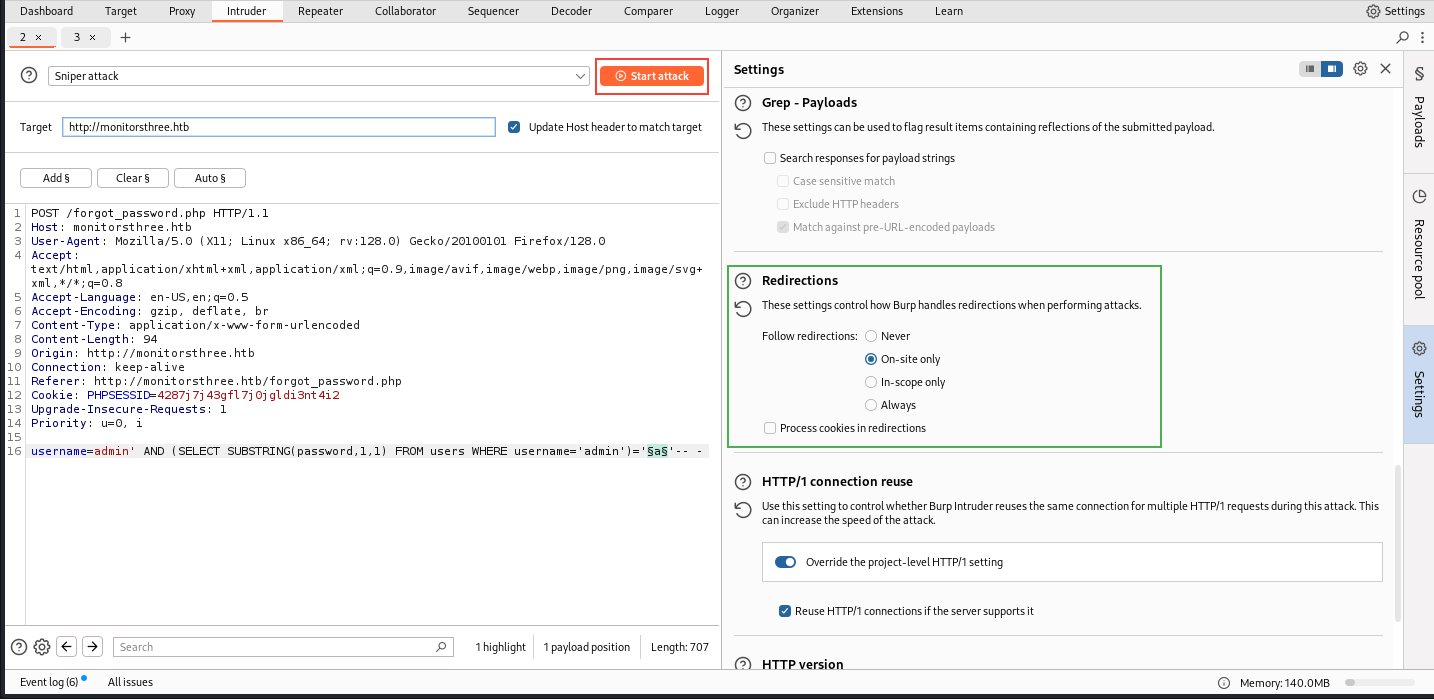Switch to Intruder tab 3
Image resolution: width=1434 pixels, height=700 pixels.
[x=77, y=37]
